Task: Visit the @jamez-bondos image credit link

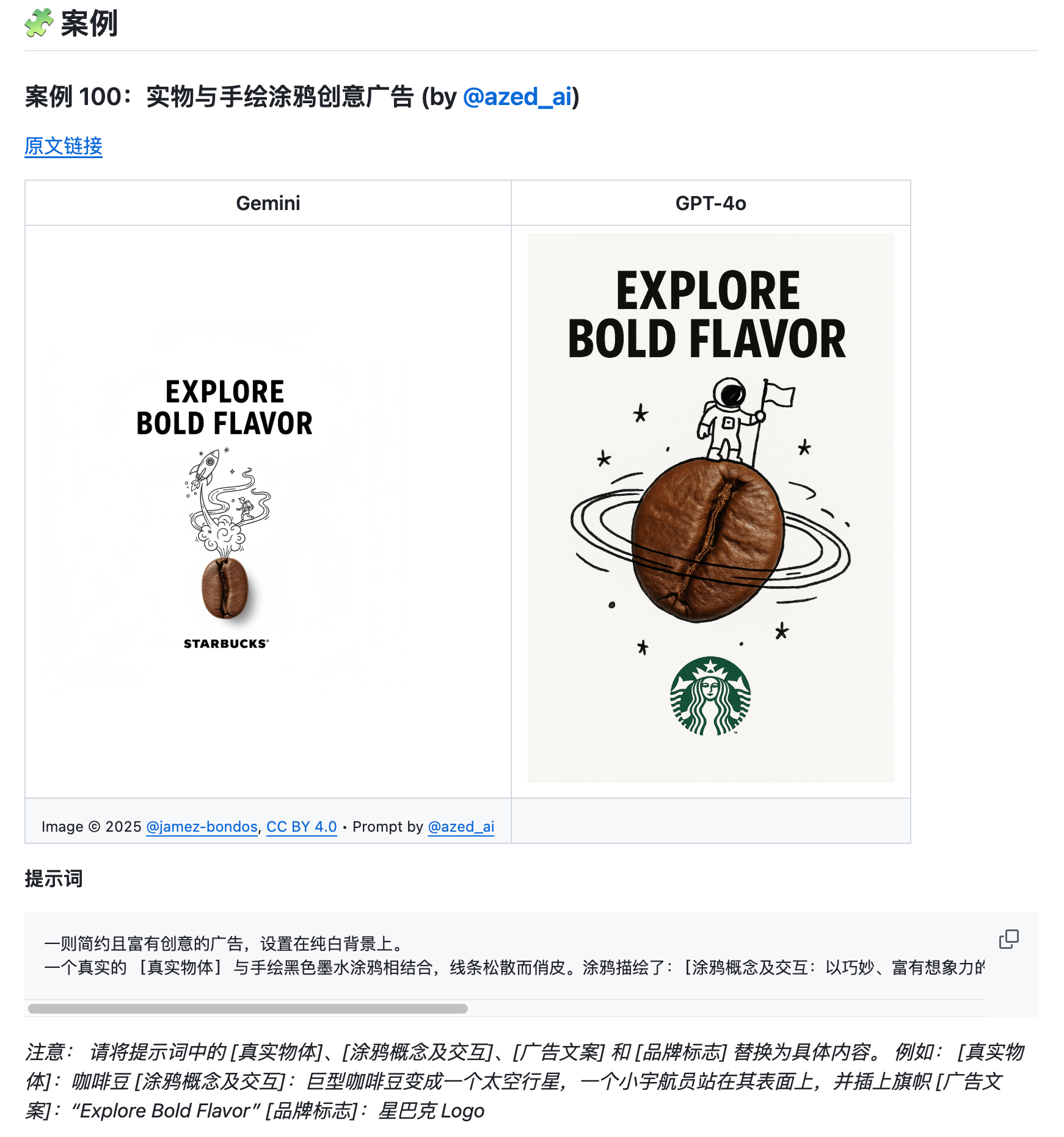Action: coord(202,826)
